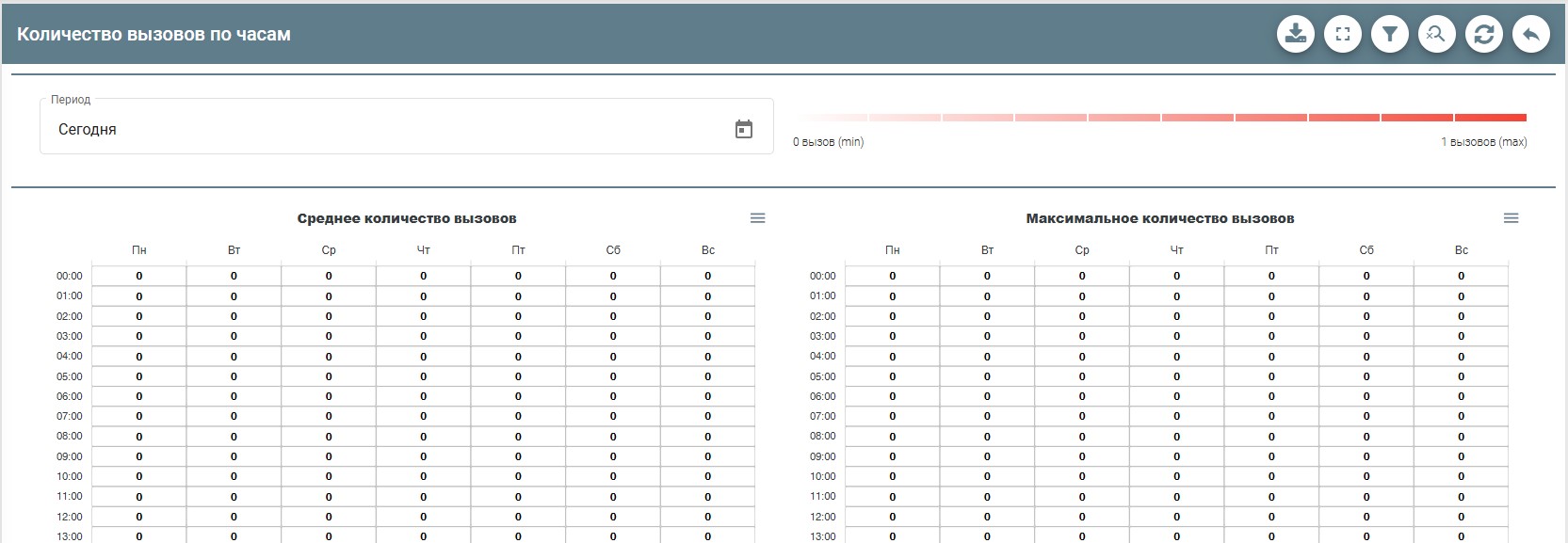The height and width of the screenshot is (543, 1568).
Task: Click the reset zoom magnifier icon
Action: (x=1437, y=35)
